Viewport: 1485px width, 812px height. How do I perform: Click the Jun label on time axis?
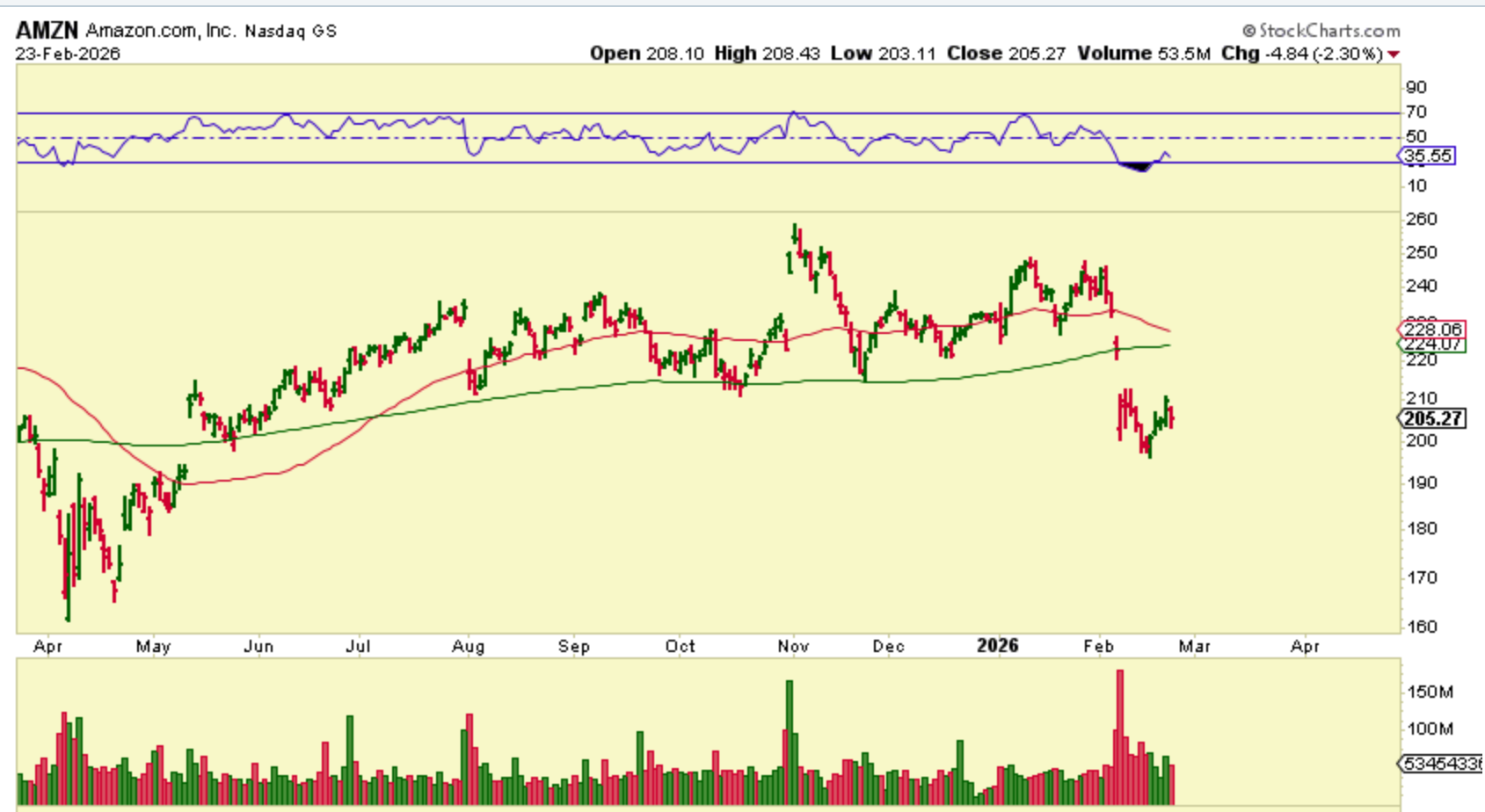[x=258, y=647]
